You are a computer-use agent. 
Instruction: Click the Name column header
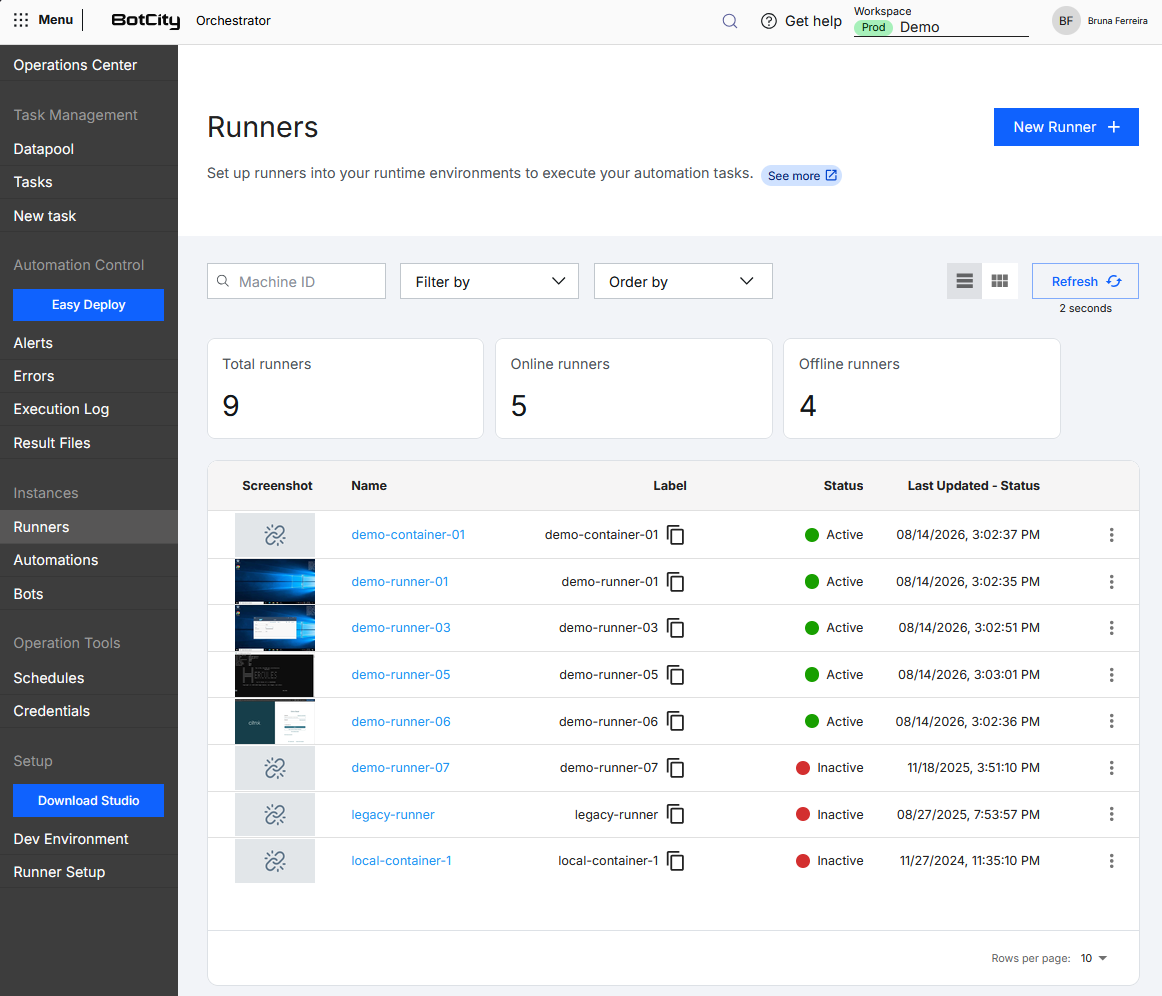click(x=369, y=485)
